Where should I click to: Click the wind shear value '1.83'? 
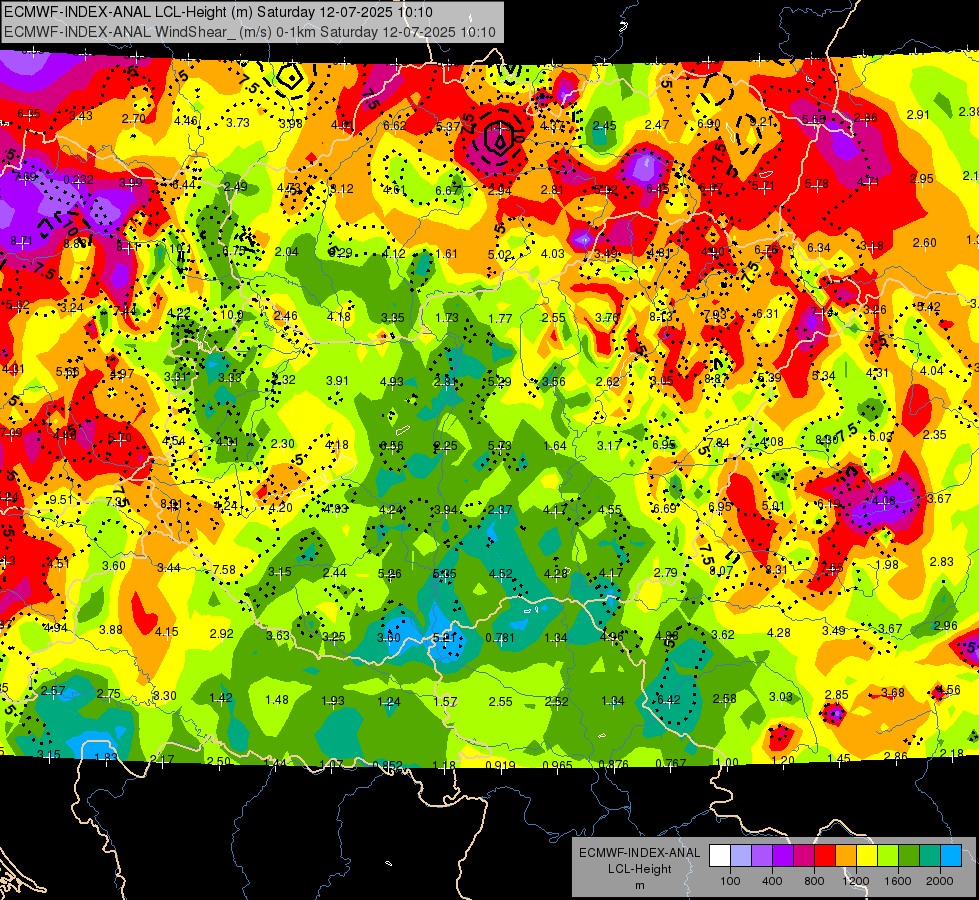point(106,758)
